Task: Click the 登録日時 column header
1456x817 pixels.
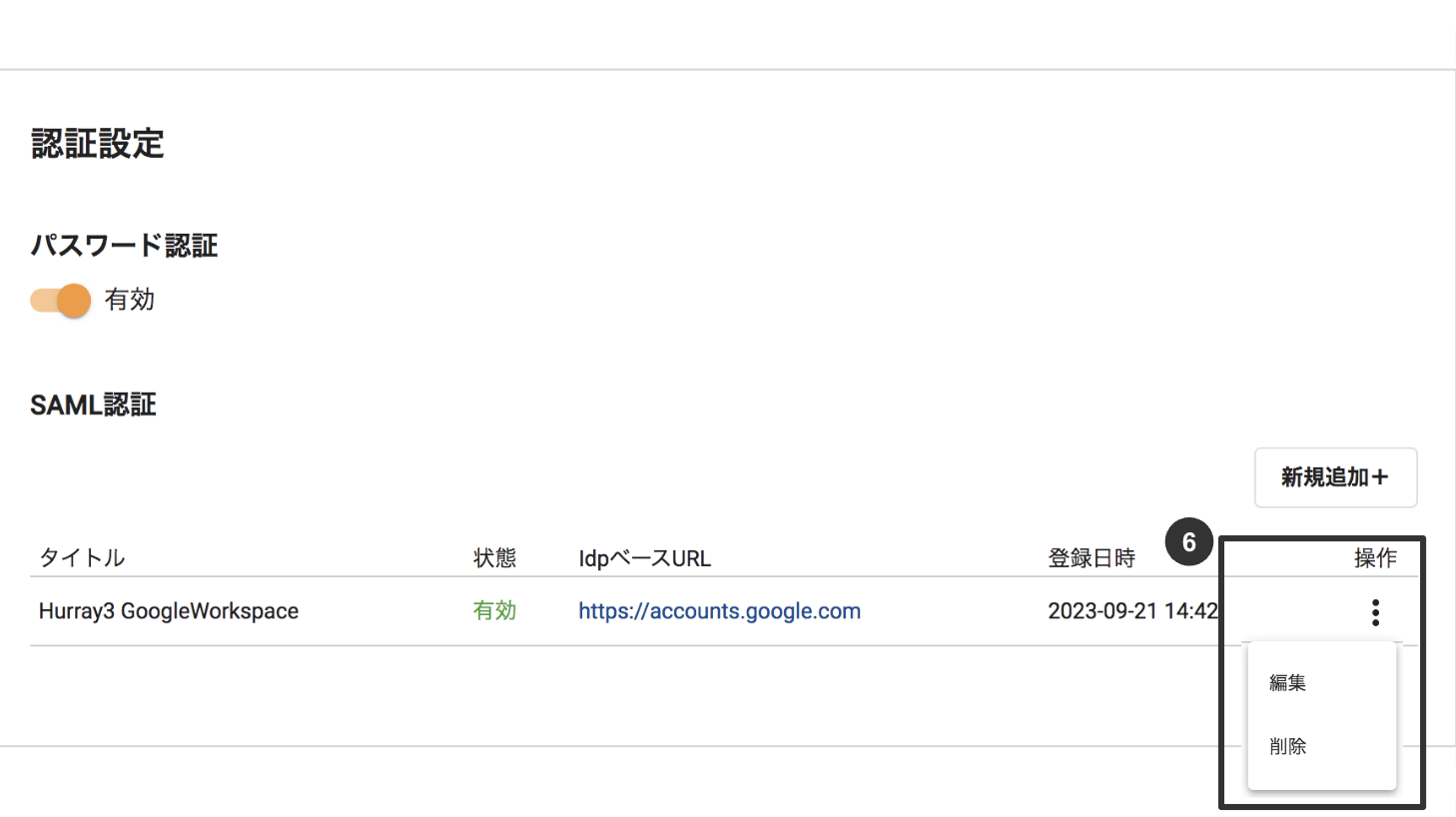Action: (x=1092, y=558)
